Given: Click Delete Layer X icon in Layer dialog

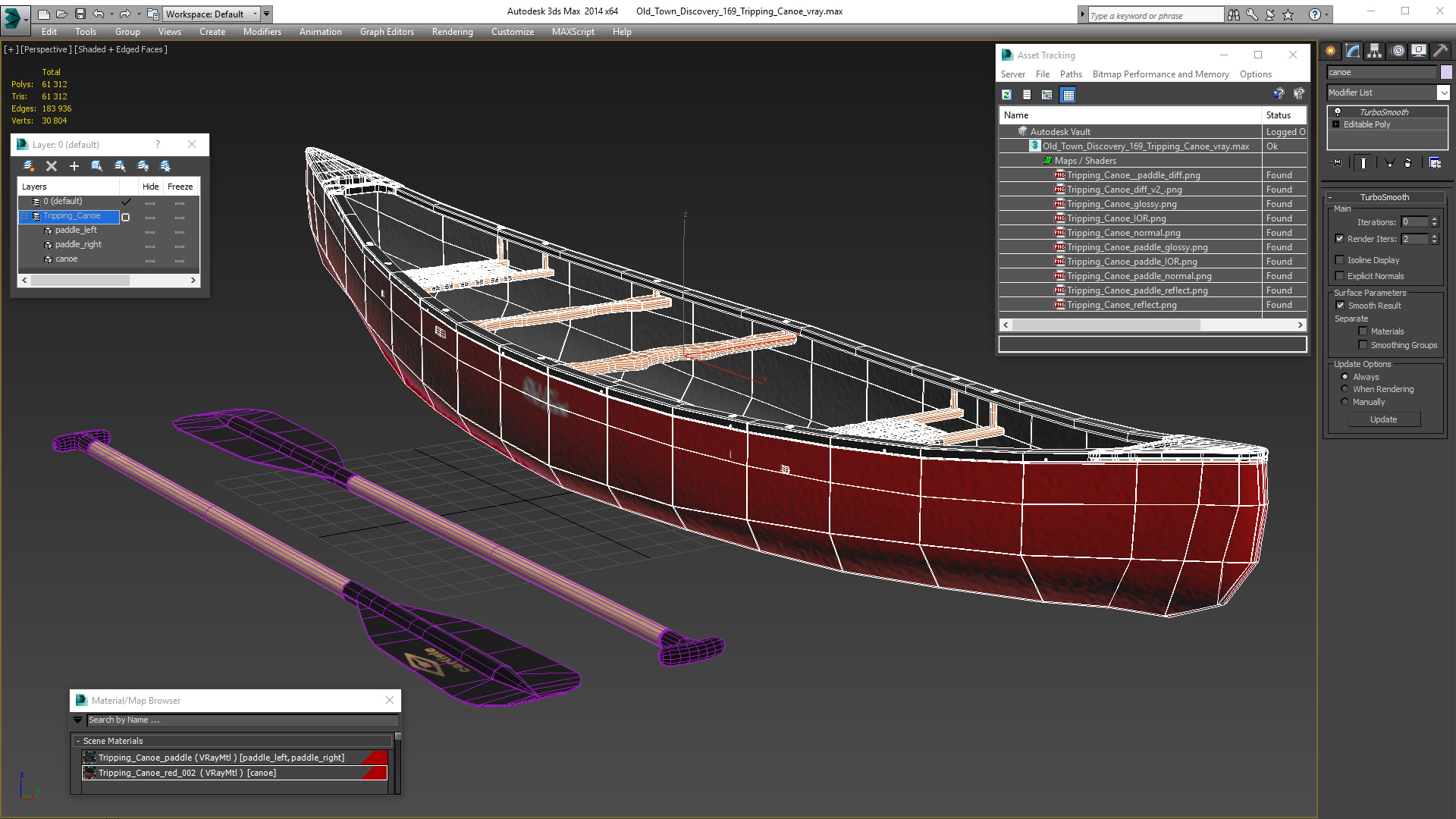Looking at the screenshot, I should (52, 165).
